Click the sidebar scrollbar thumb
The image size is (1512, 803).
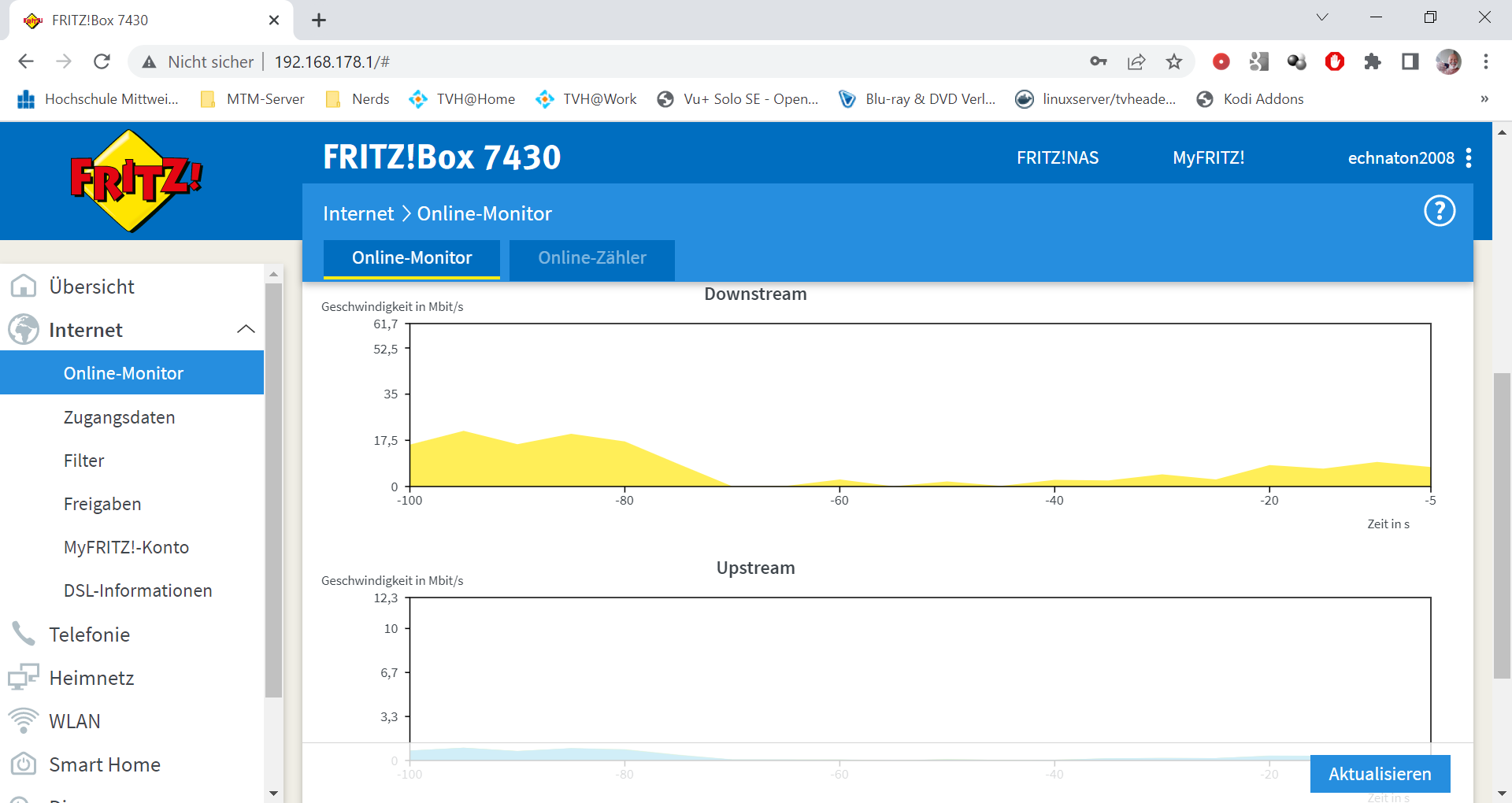point(273,490)
